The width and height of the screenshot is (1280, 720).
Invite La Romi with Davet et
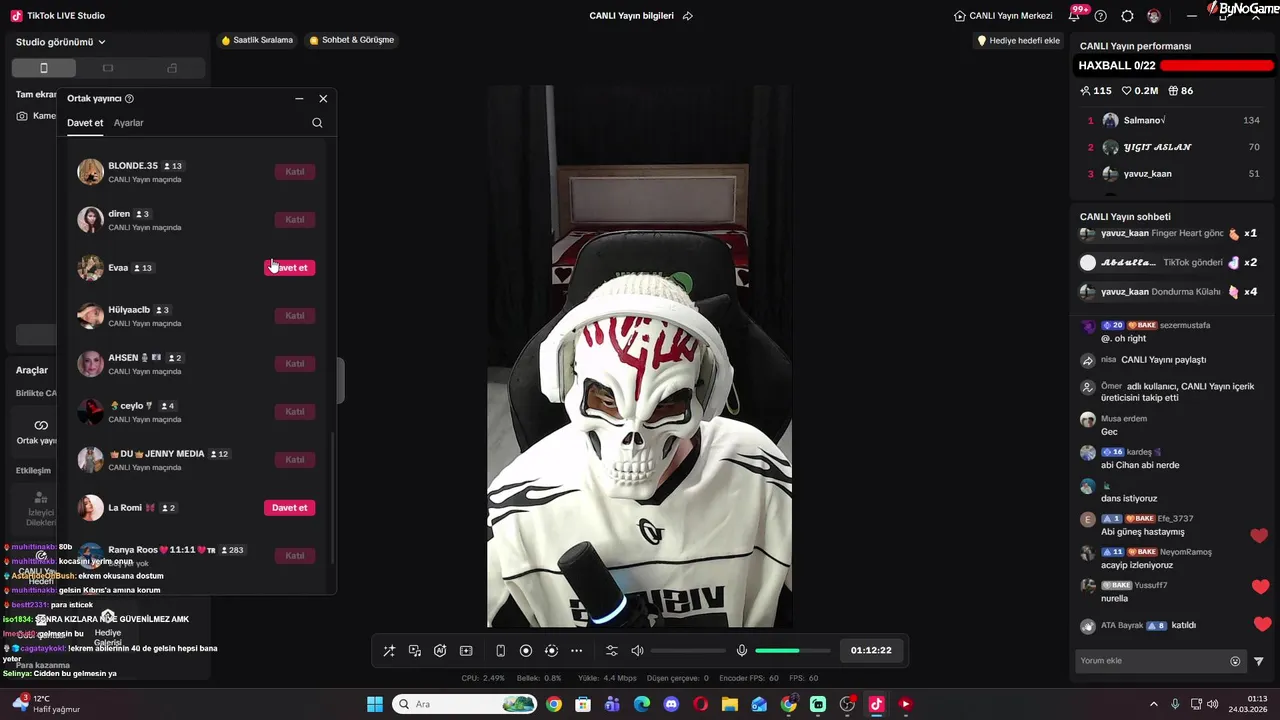(x=289, y=508)
